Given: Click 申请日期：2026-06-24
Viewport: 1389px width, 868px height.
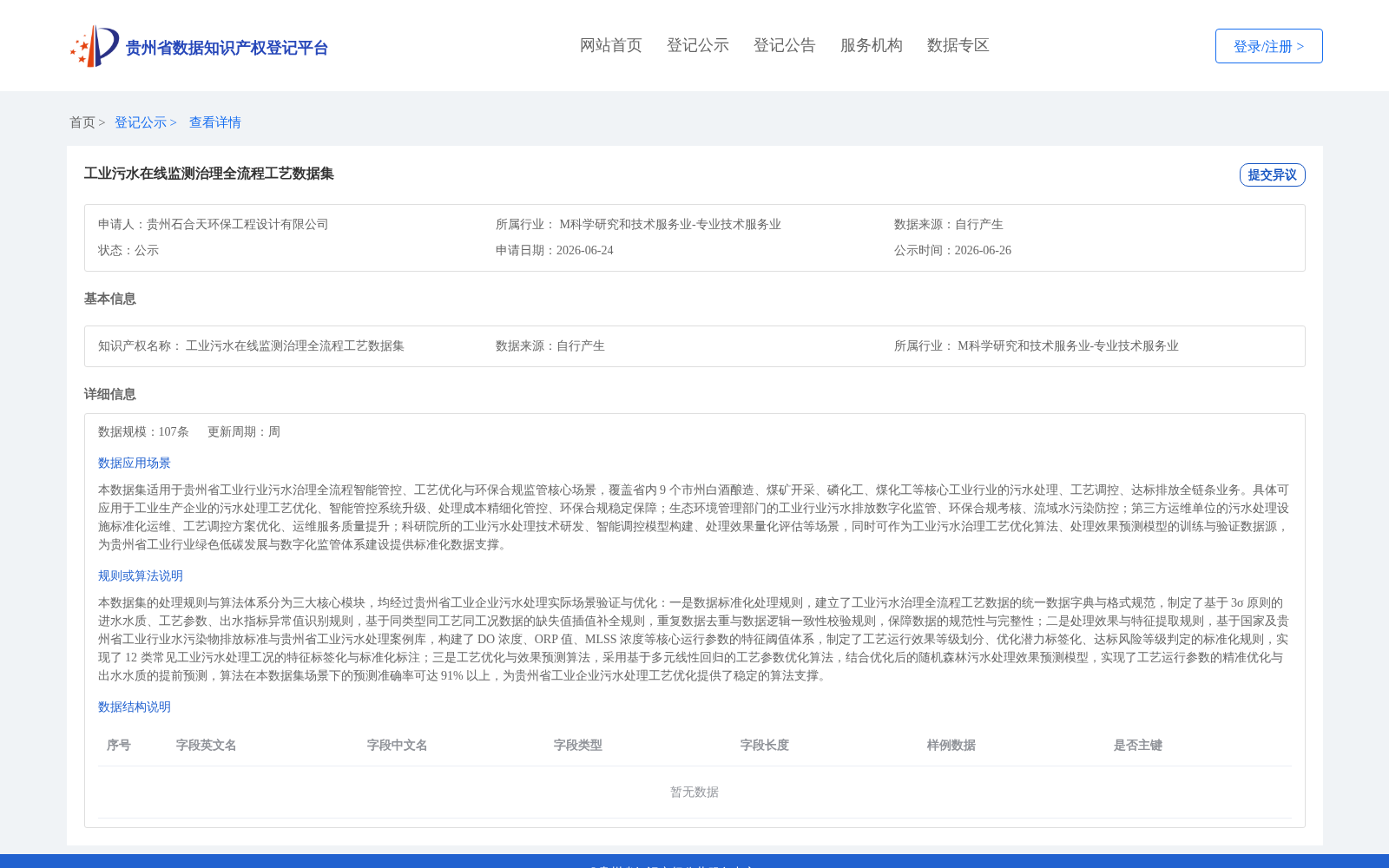Looking at the screenshot, I should click(x=555, y=250).
